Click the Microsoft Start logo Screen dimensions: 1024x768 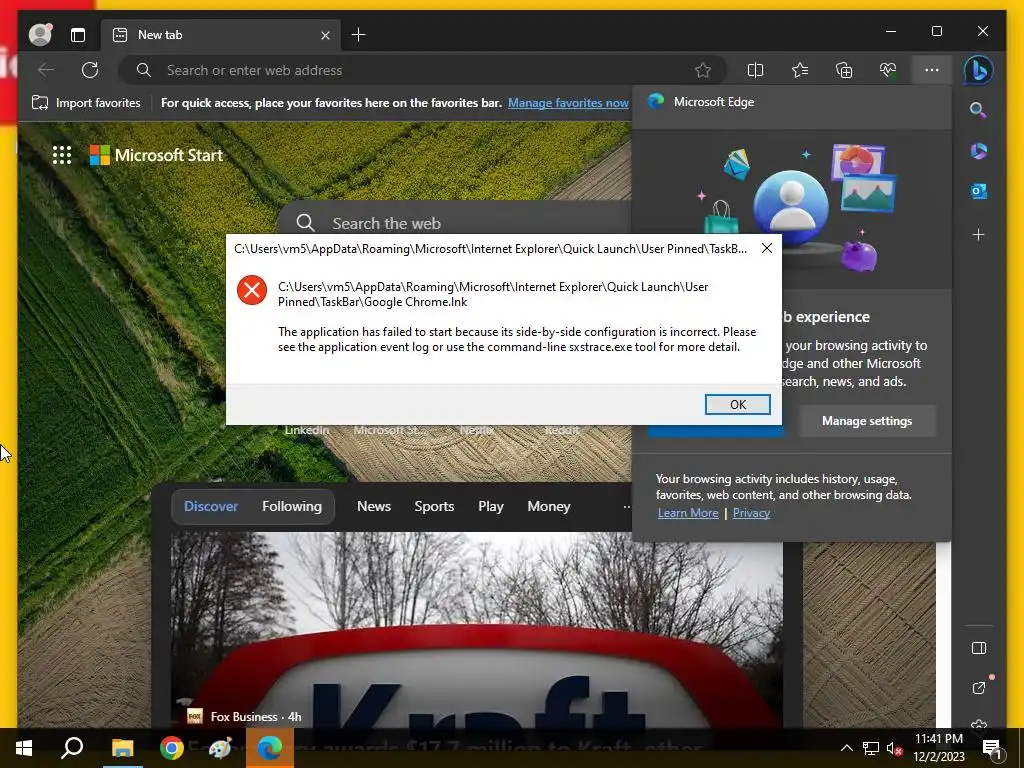click(156, 155)
